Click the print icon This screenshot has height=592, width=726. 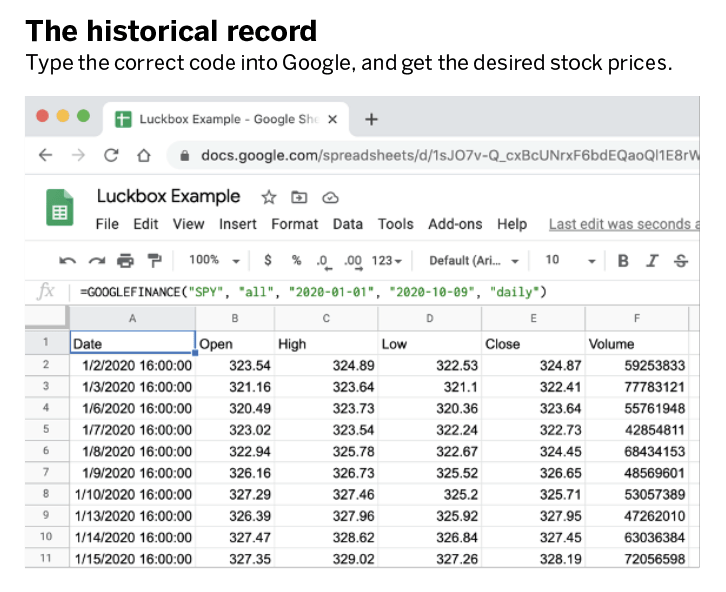pyautogui.click(x=125, y=261)
